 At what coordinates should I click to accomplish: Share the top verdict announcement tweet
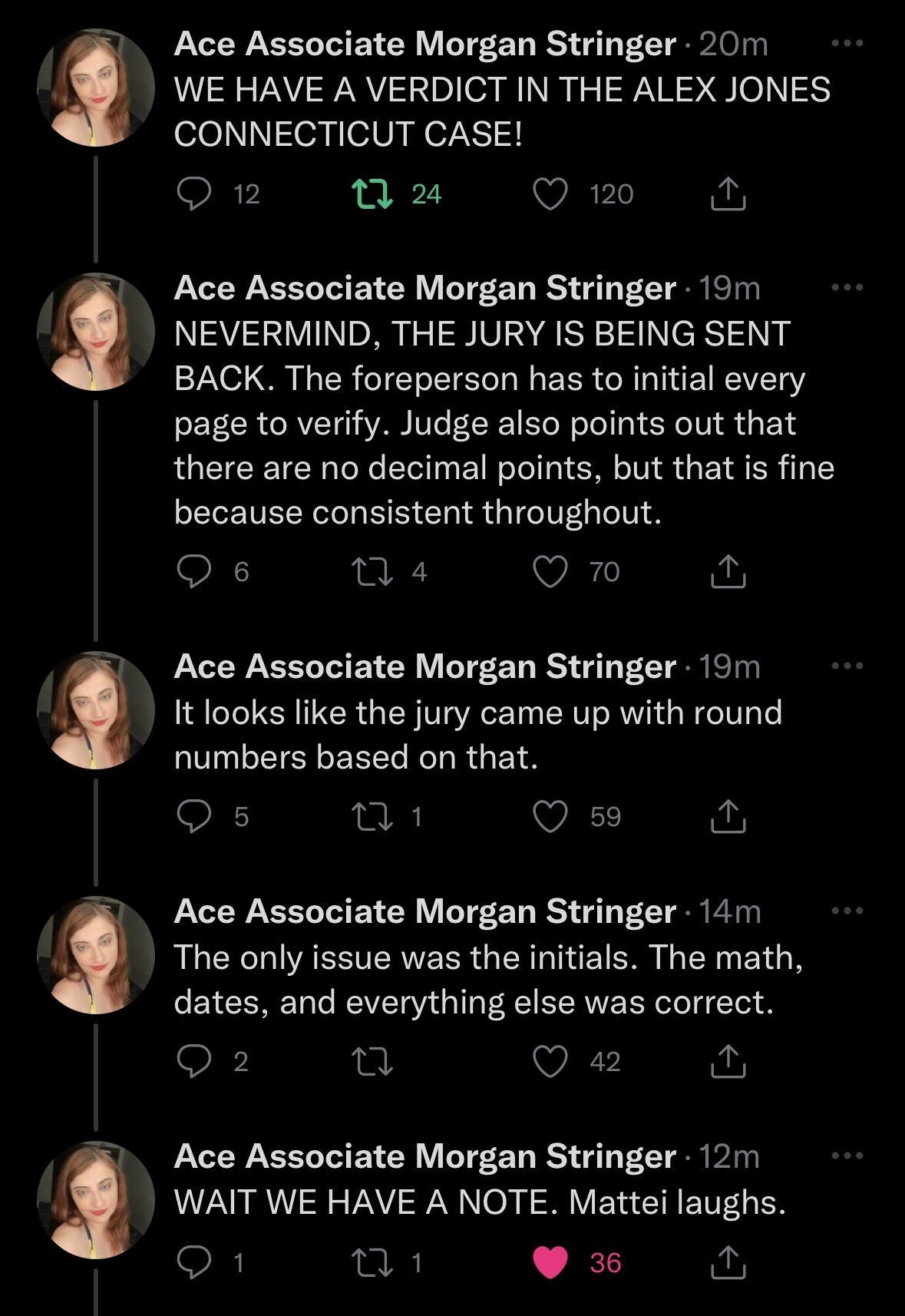[x=728, y=194]
